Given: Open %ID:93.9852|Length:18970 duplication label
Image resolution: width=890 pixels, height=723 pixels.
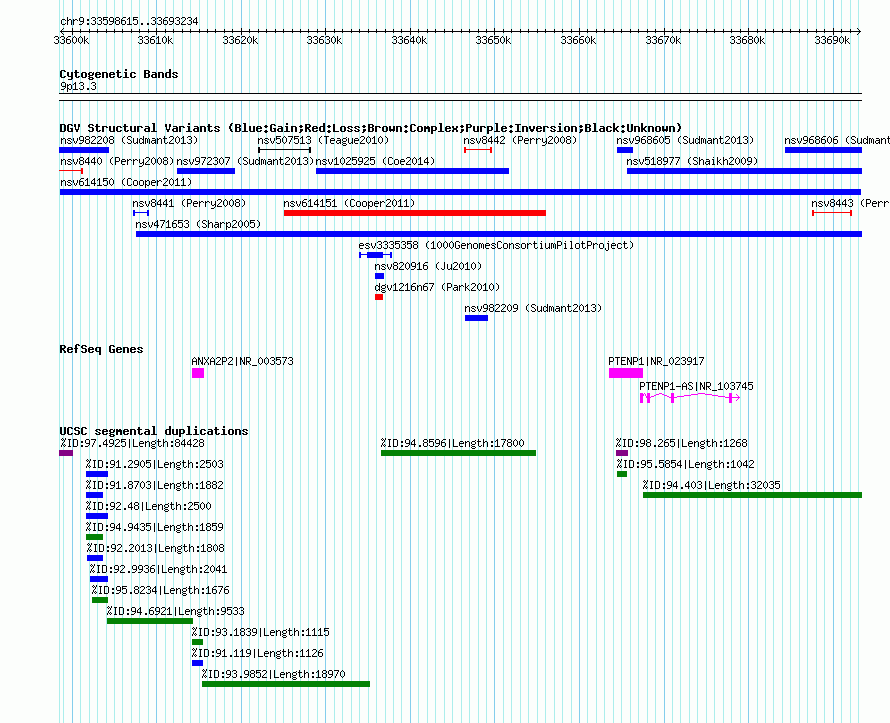Looking at the screenshot, I should 274,674.
